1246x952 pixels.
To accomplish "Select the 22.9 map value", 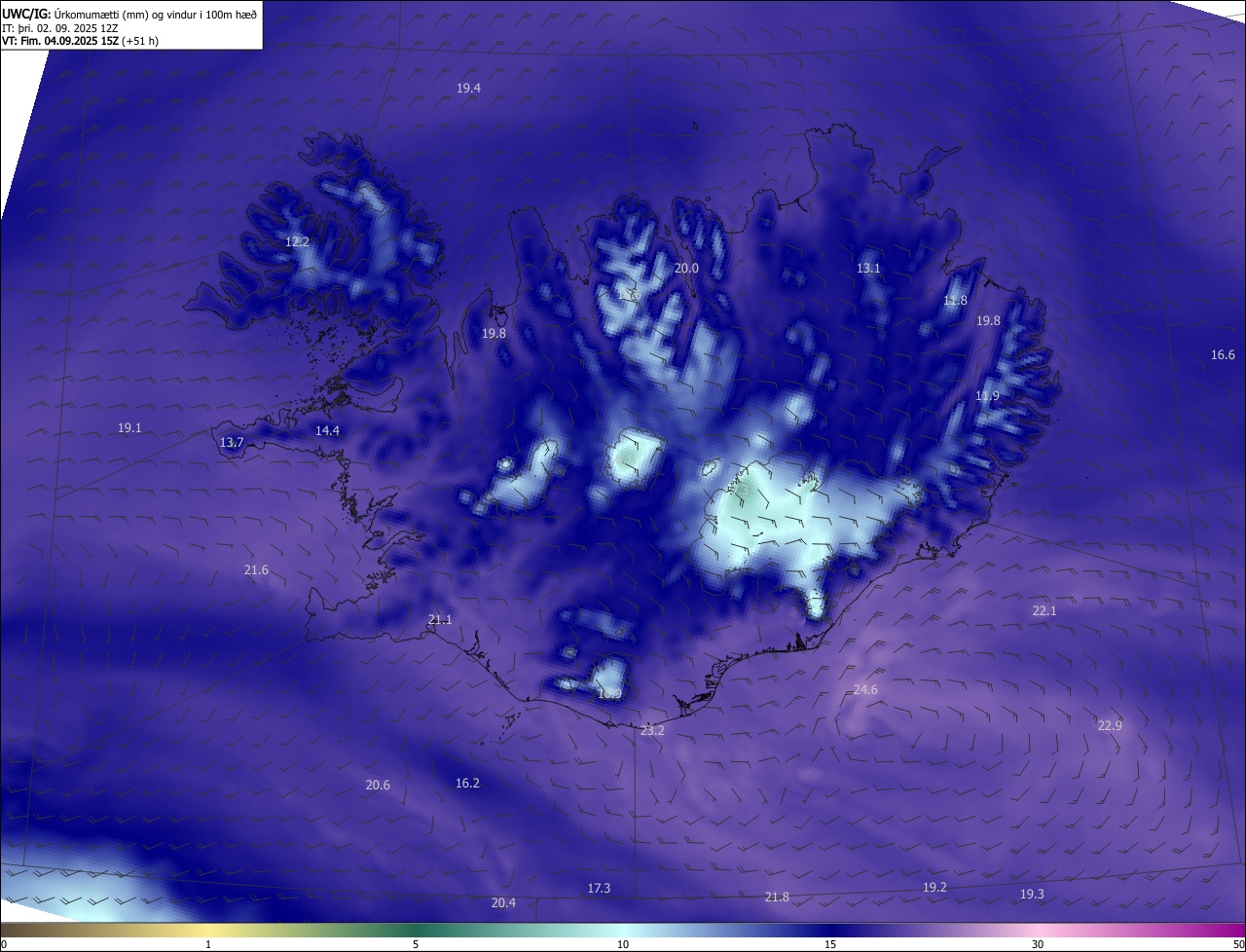I will point(1110,725).
